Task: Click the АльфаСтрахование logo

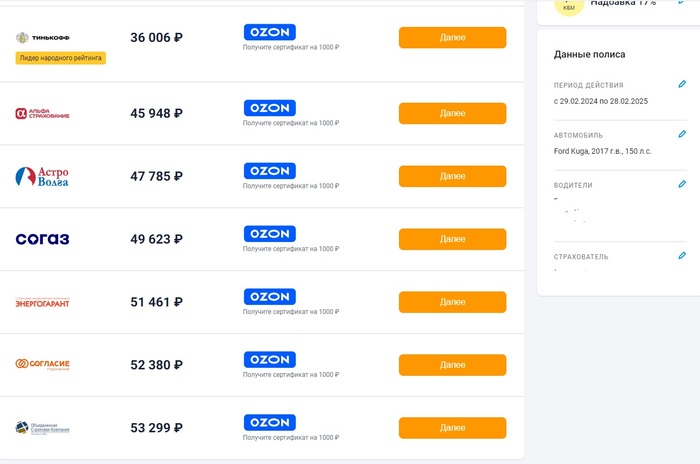Action: tap(43, 114)
